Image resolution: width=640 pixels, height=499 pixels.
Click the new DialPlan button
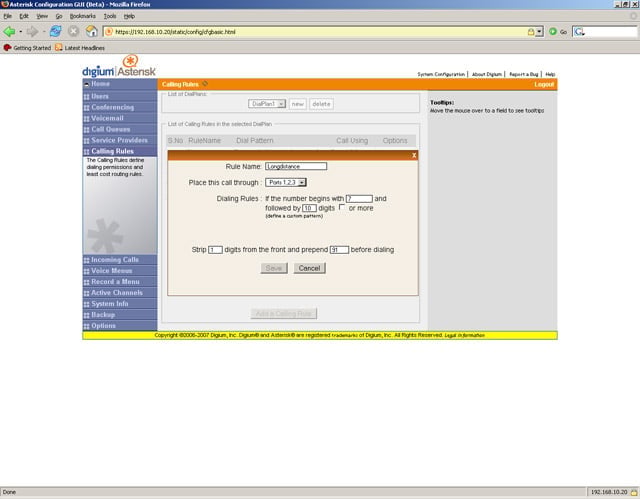coord(298,104)
